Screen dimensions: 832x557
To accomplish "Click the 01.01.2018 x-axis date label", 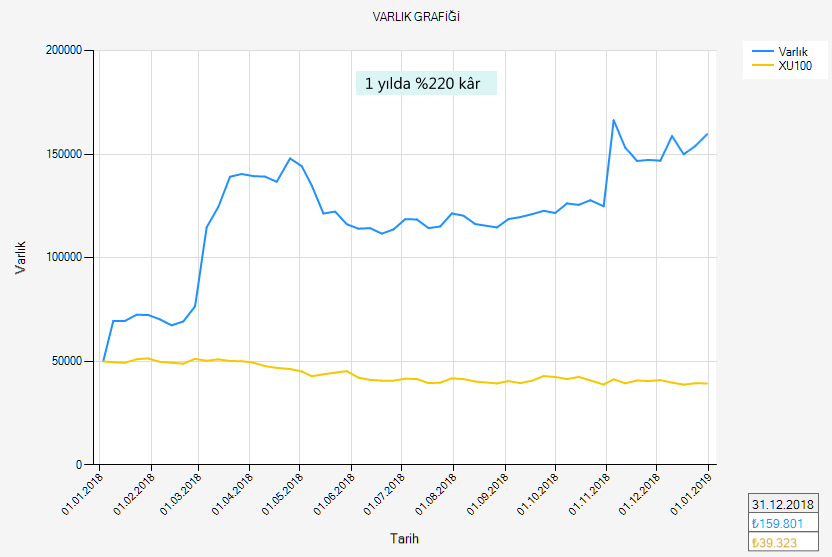I will [83, 493].
